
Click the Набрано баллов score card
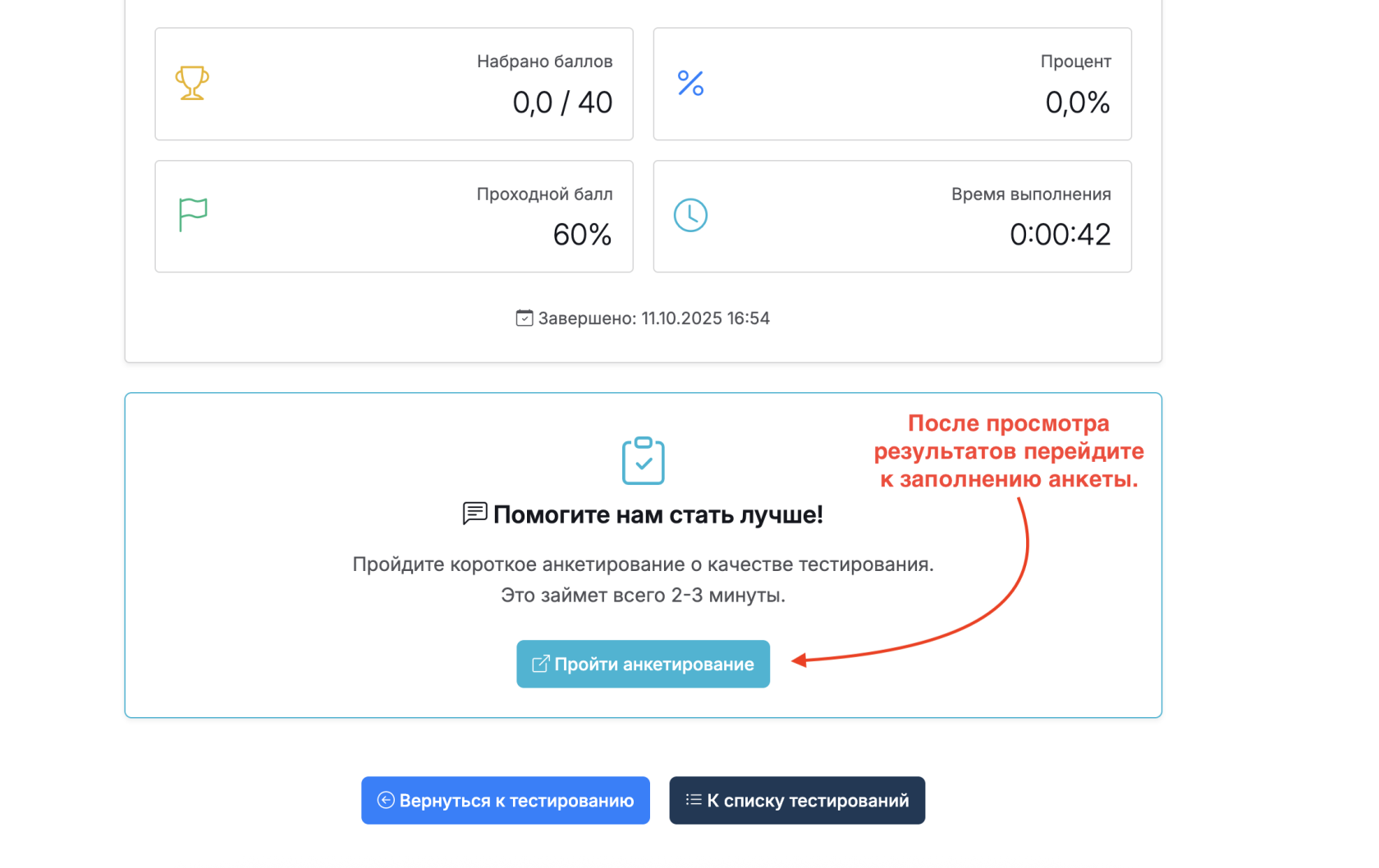[x=393, y=84]
